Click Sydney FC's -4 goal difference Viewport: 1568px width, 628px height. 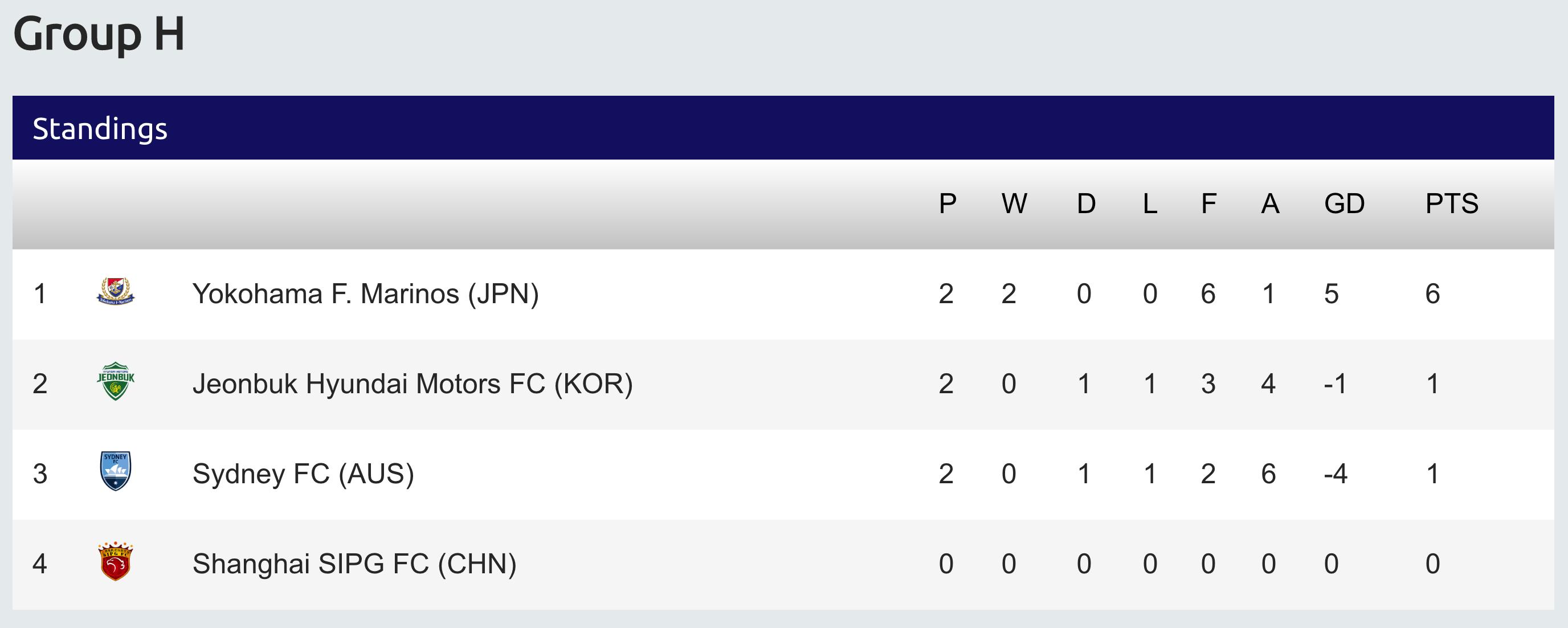[1336, 474]
